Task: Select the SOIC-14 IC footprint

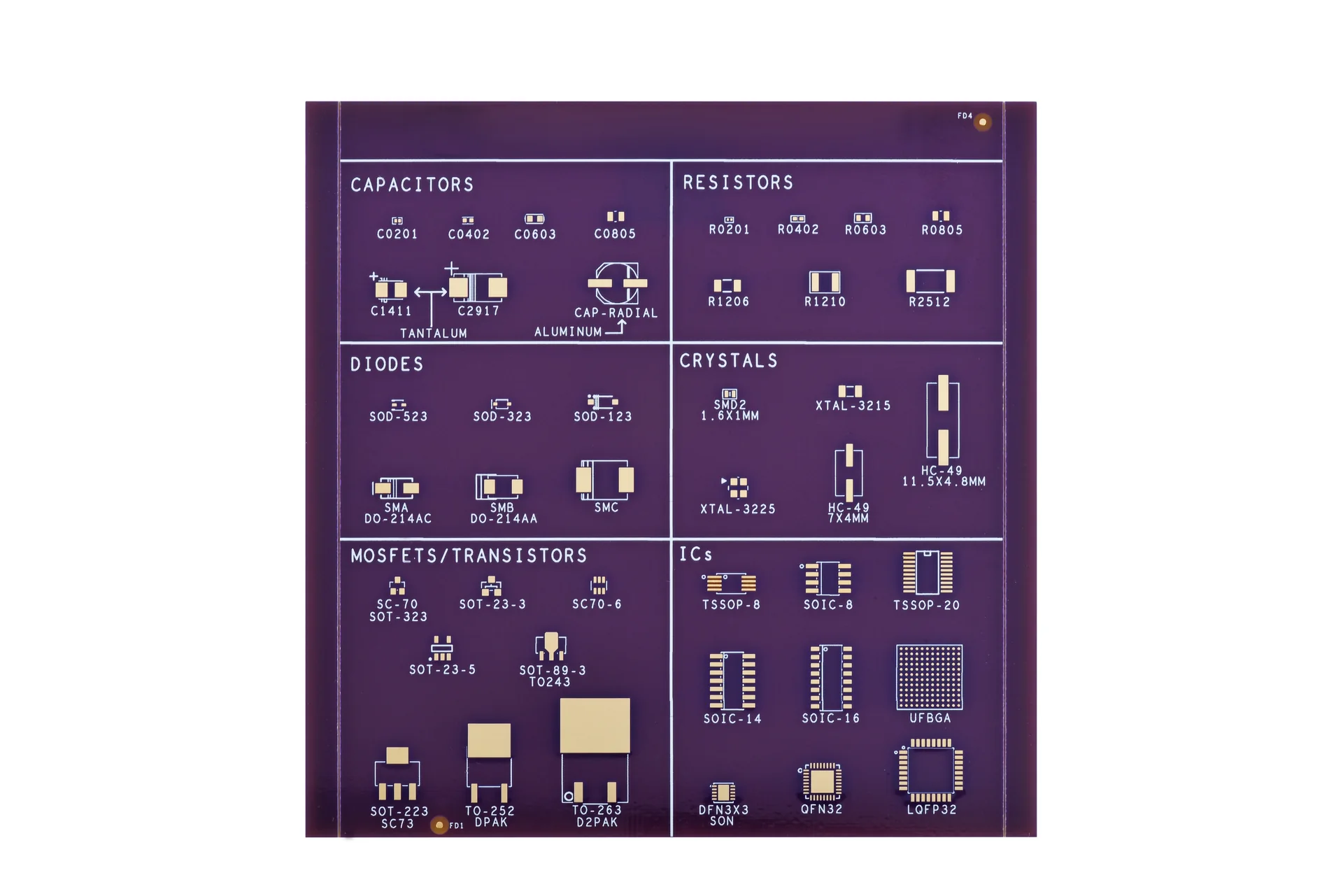Action: coord(732,681)
